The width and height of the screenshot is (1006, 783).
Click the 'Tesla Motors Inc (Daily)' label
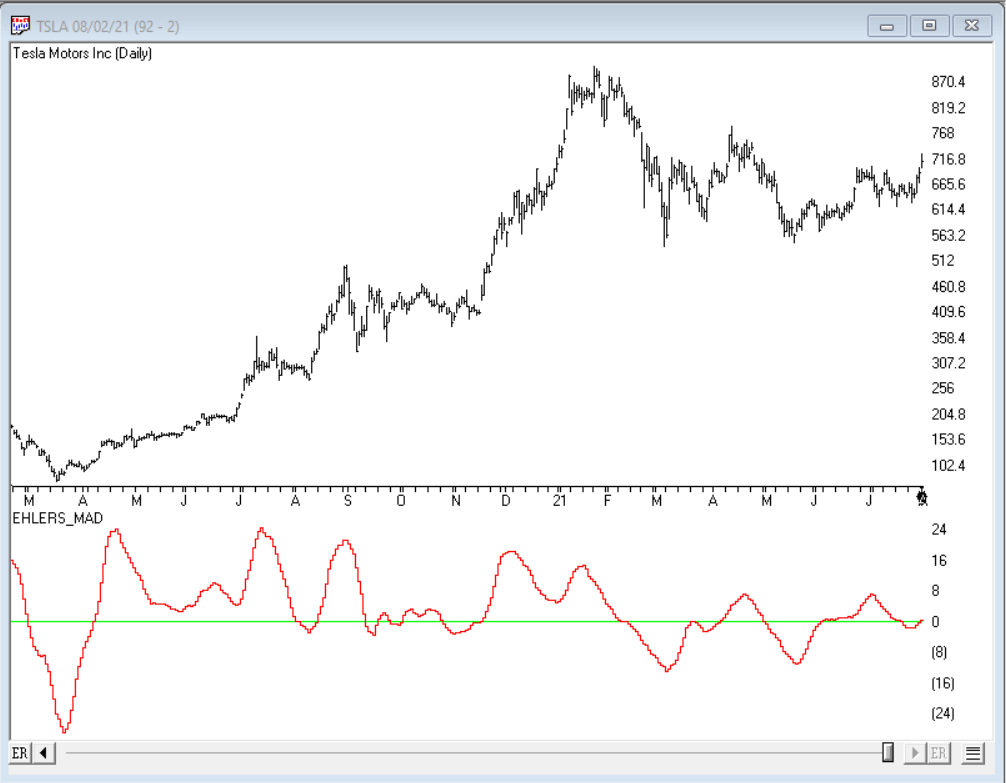coord(82,53)
